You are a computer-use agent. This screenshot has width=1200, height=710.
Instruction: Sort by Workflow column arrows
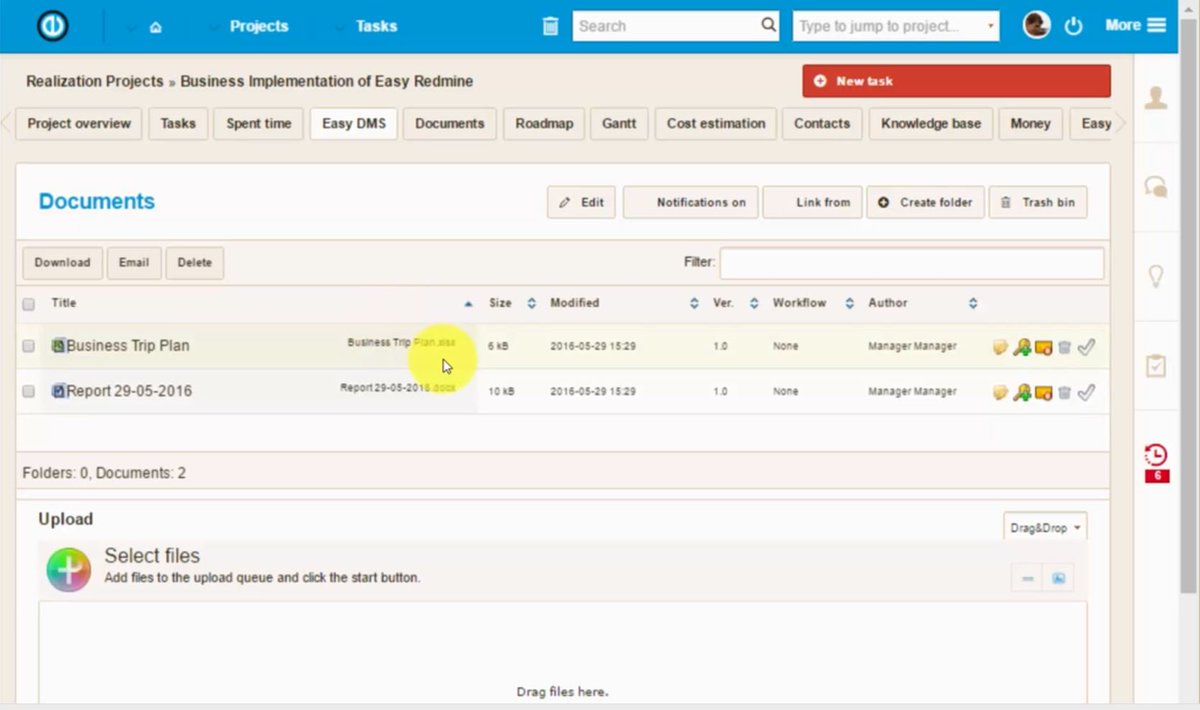click(x=849, y=303)
